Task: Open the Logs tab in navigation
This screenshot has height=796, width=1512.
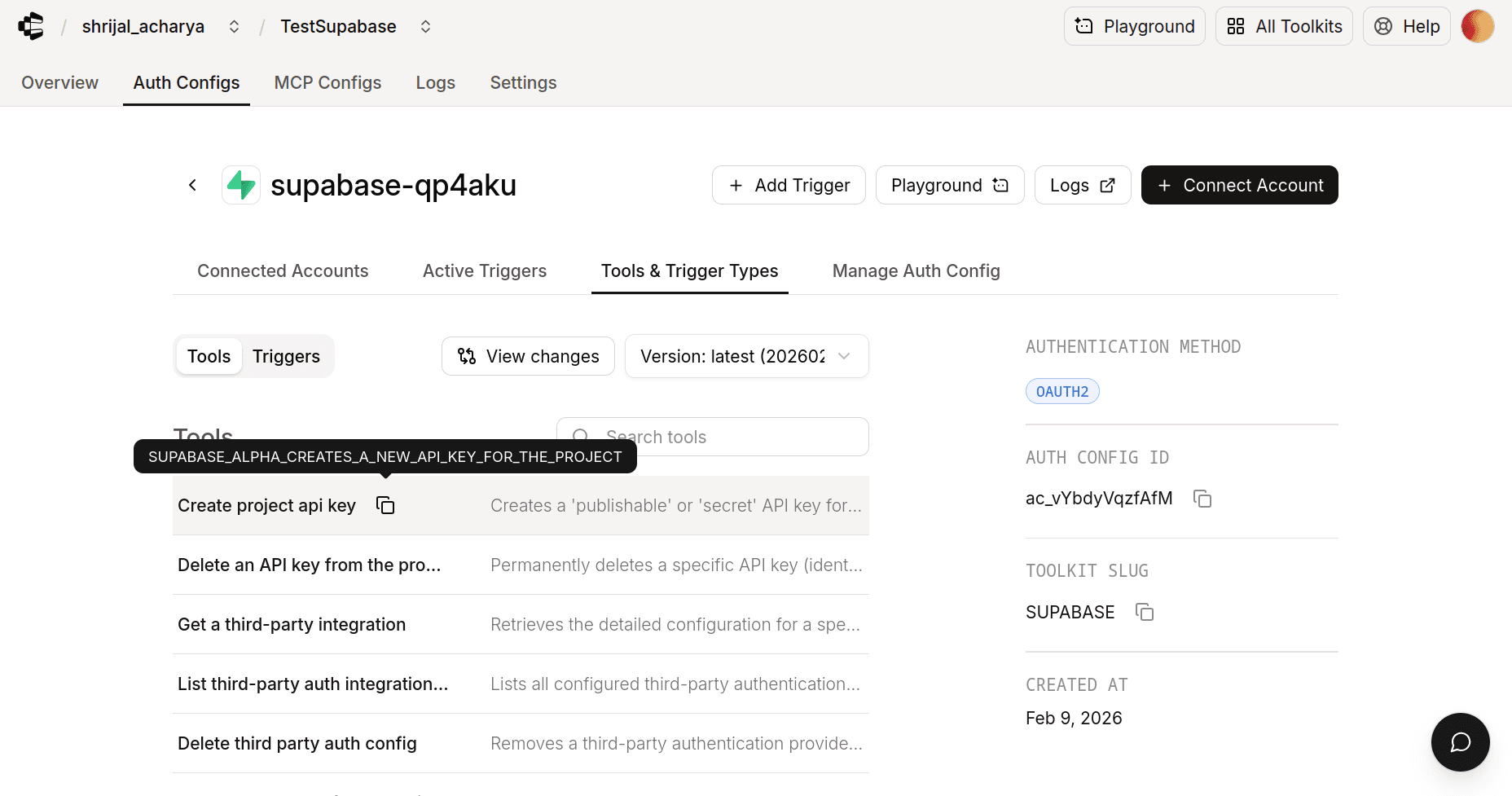Action: (435, 82)
